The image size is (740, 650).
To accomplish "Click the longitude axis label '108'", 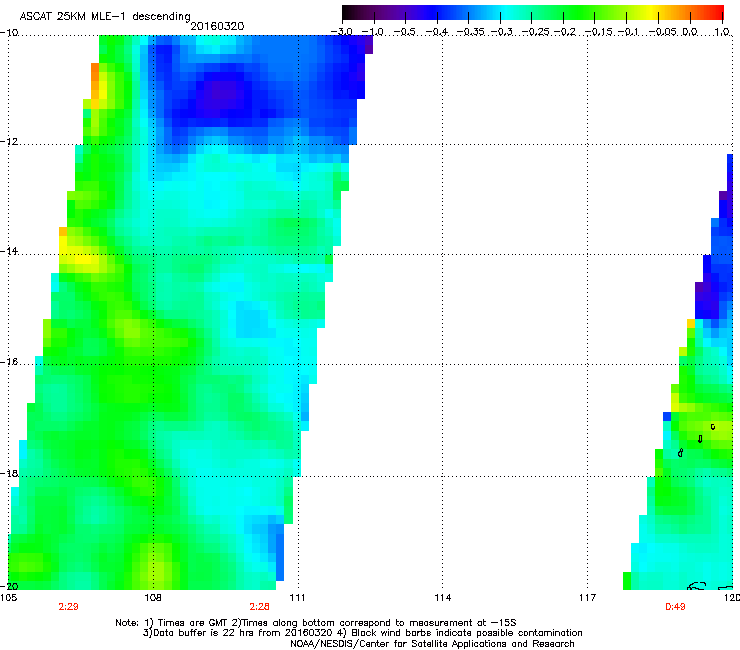I will point(153,598).
